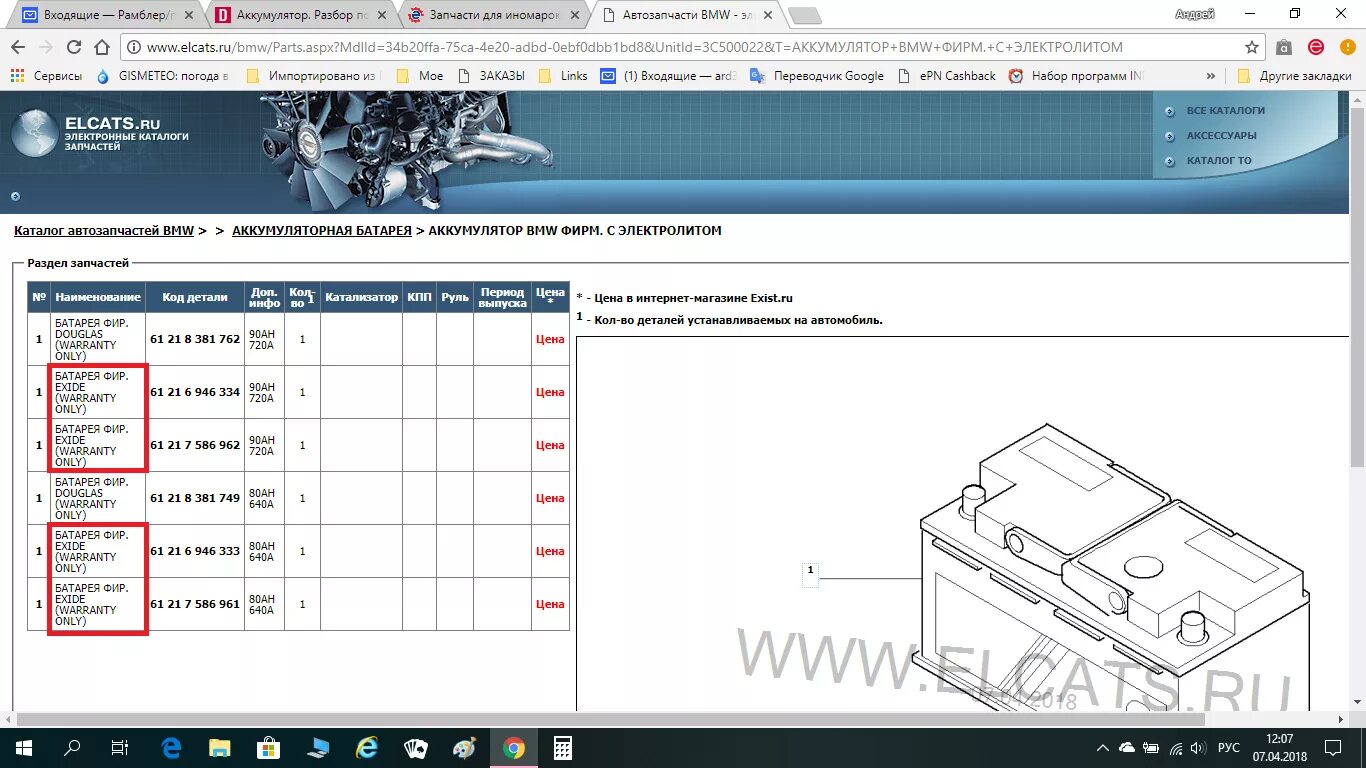Open Цена for part 61 21 7 586 961
Viewport: 1366px width, 768px height.
coord(550,604)
